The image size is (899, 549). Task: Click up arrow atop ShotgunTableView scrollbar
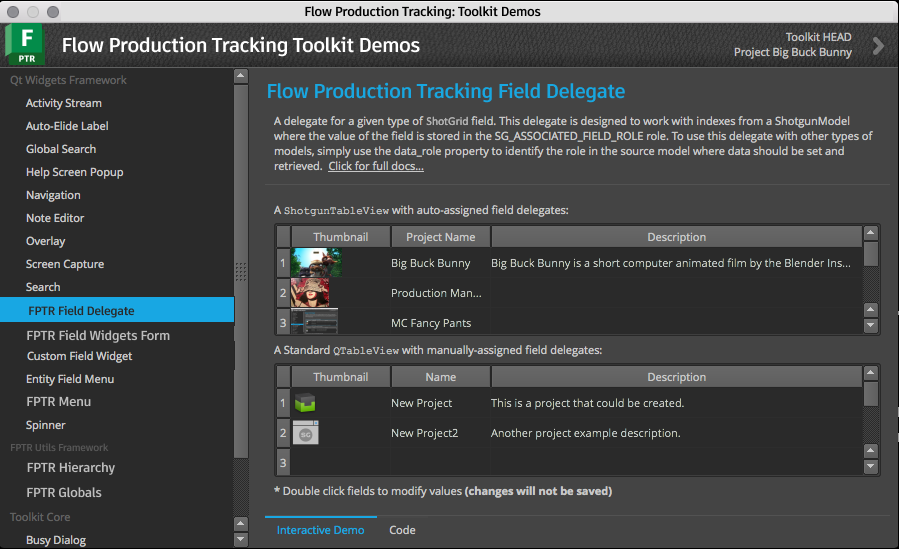click(870, 233)
